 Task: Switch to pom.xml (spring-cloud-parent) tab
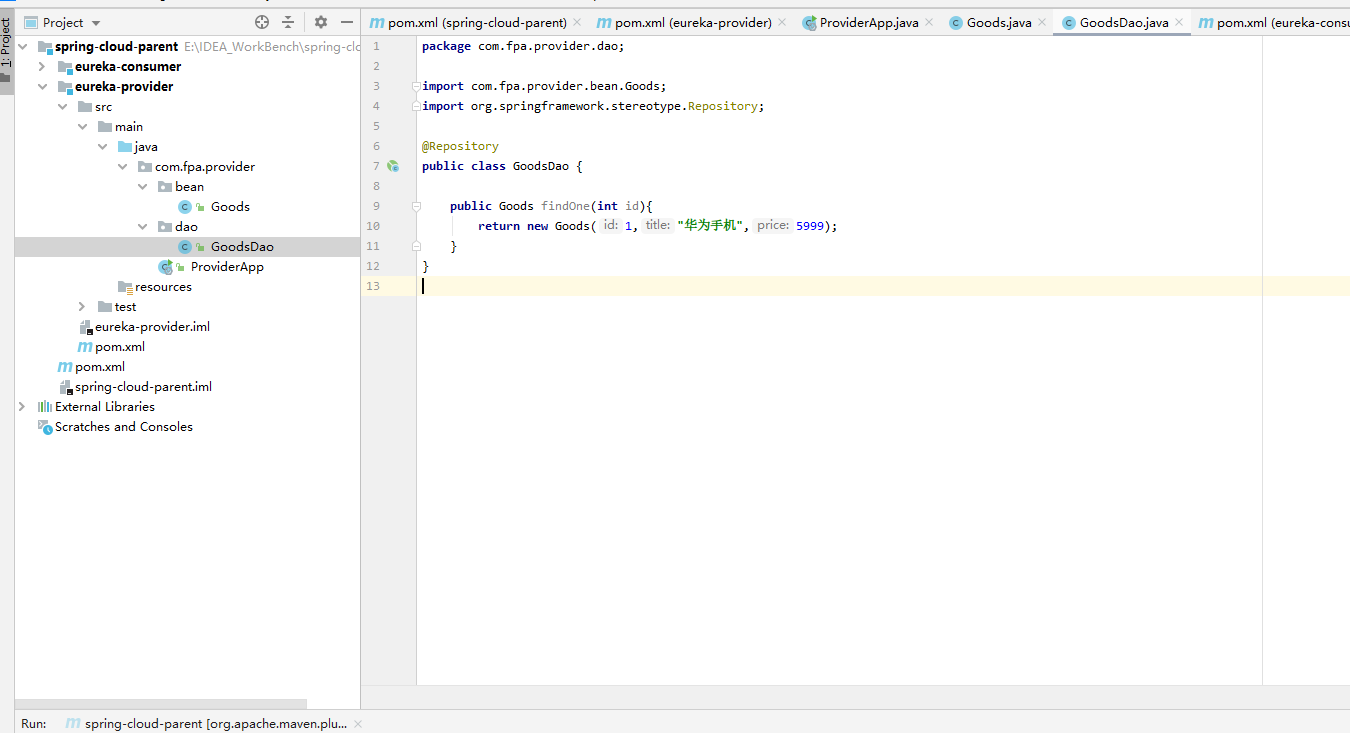(477, 22)
